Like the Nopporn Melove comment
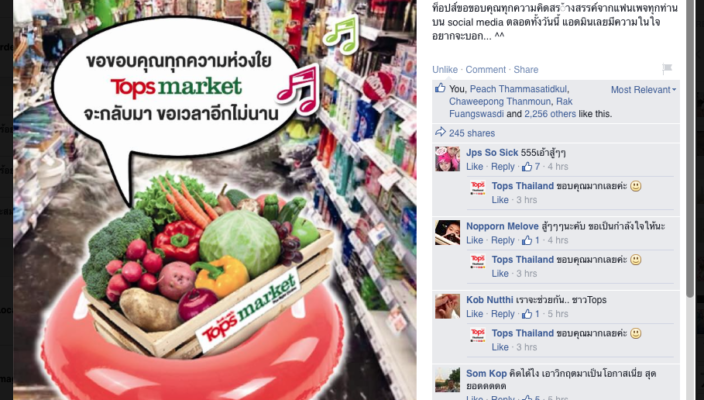This screenshot has height=400, width=704. pos(474,240)
